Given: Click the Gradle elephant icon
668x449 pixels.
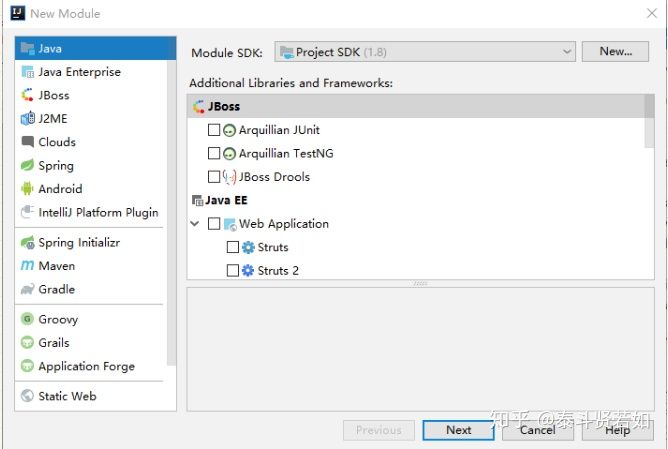Looking at the screenshot, I should (27, 289).
